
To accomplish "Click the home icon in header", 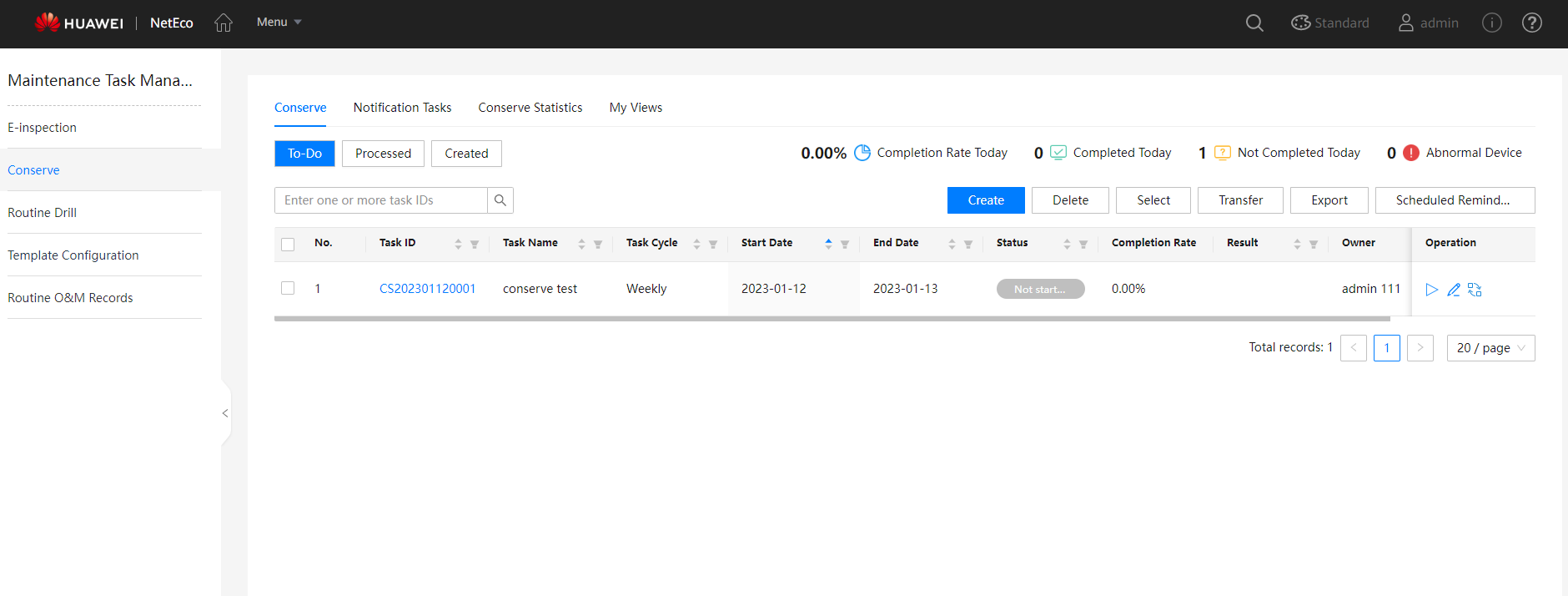I will 223,23.
